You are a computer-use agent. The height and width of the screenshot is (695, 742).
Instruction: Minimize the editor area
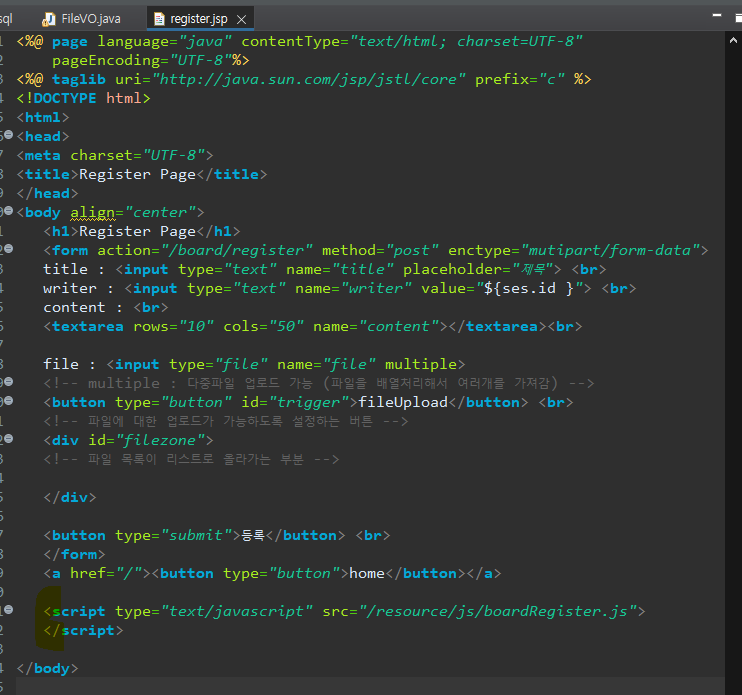coord(717,16)
